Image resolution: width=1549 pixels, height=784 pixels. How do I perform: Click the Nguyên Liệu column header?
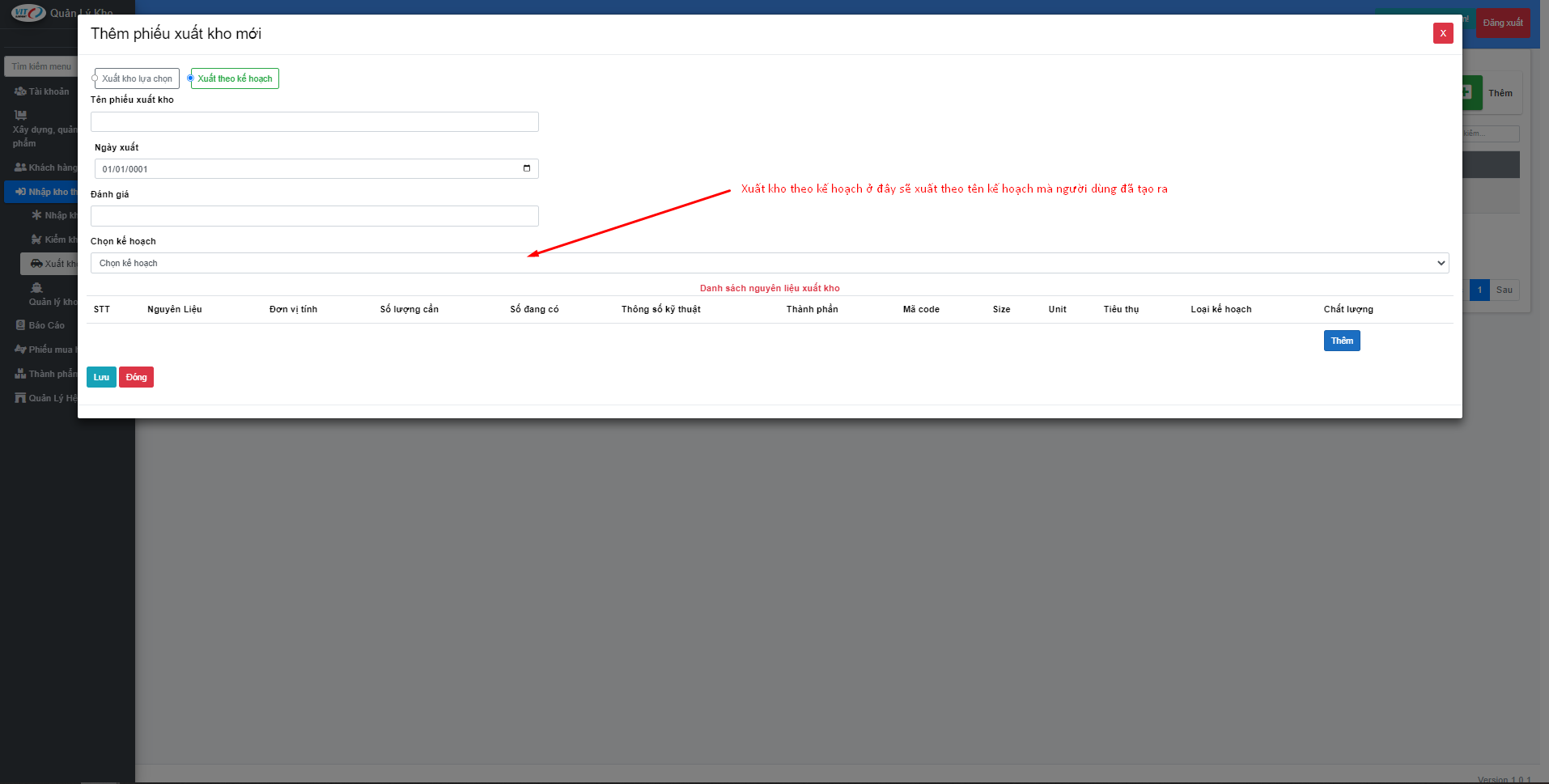175,309
